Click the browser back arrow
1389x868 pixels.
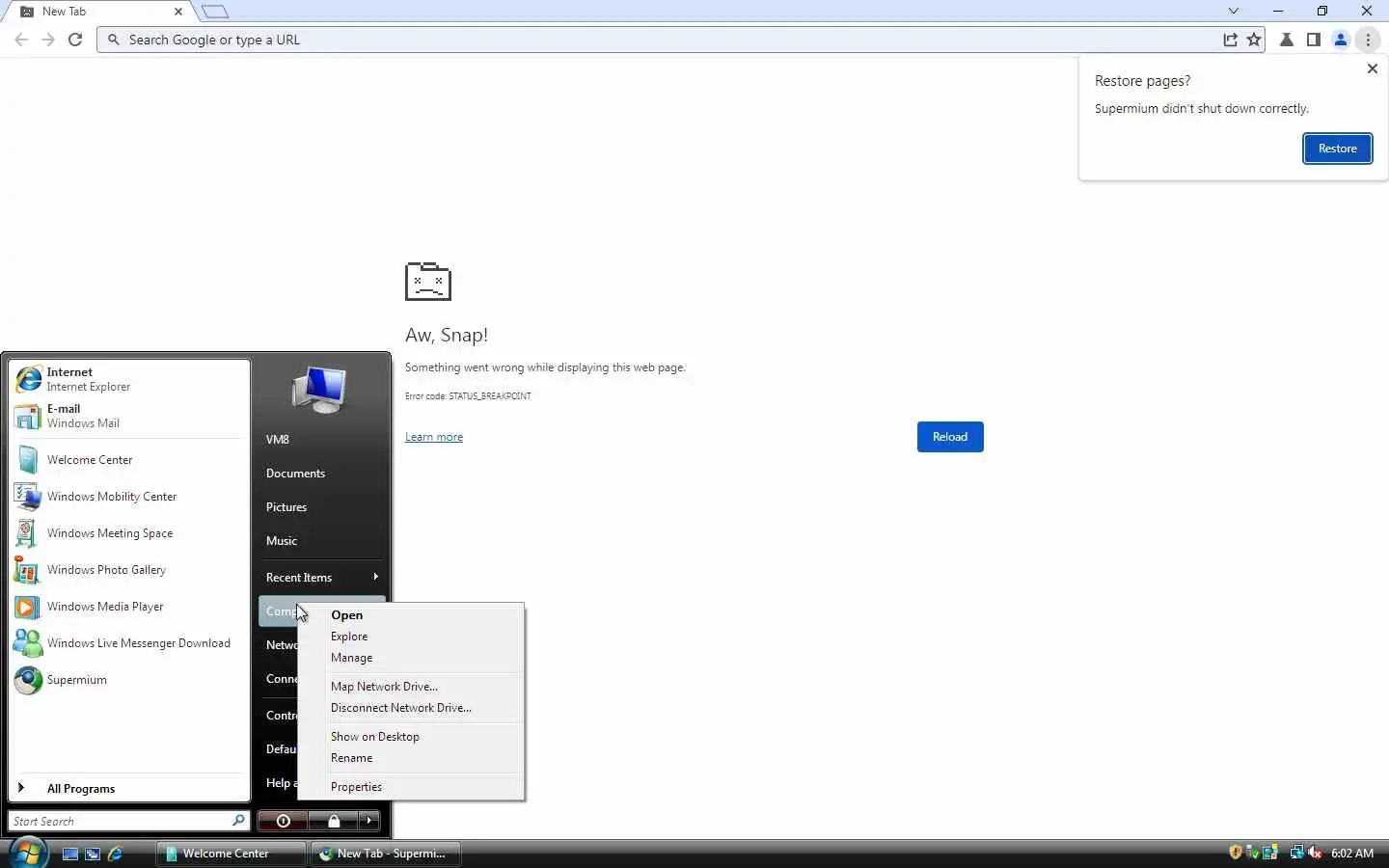[x=21, y=40]
